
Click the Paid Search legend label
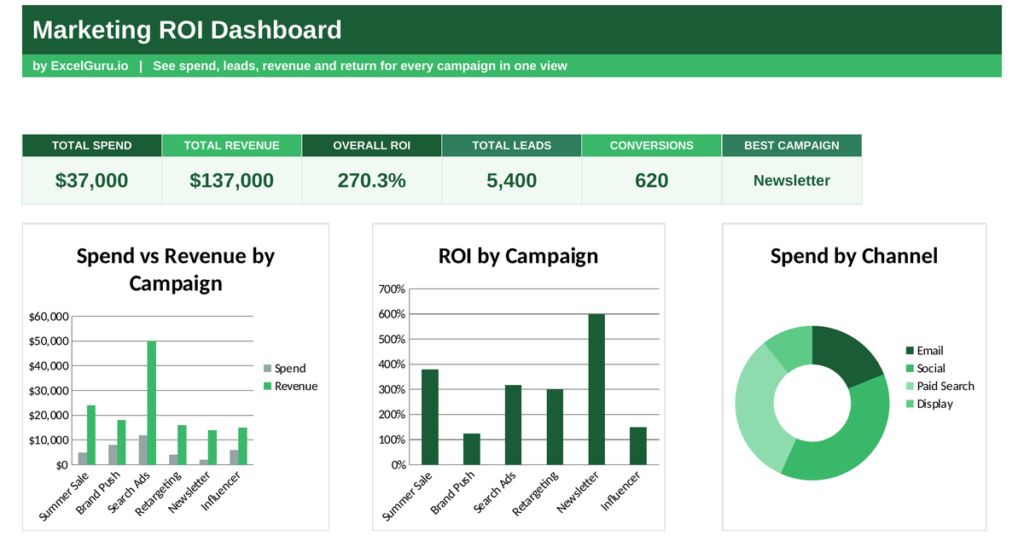(x=945, y=386)
